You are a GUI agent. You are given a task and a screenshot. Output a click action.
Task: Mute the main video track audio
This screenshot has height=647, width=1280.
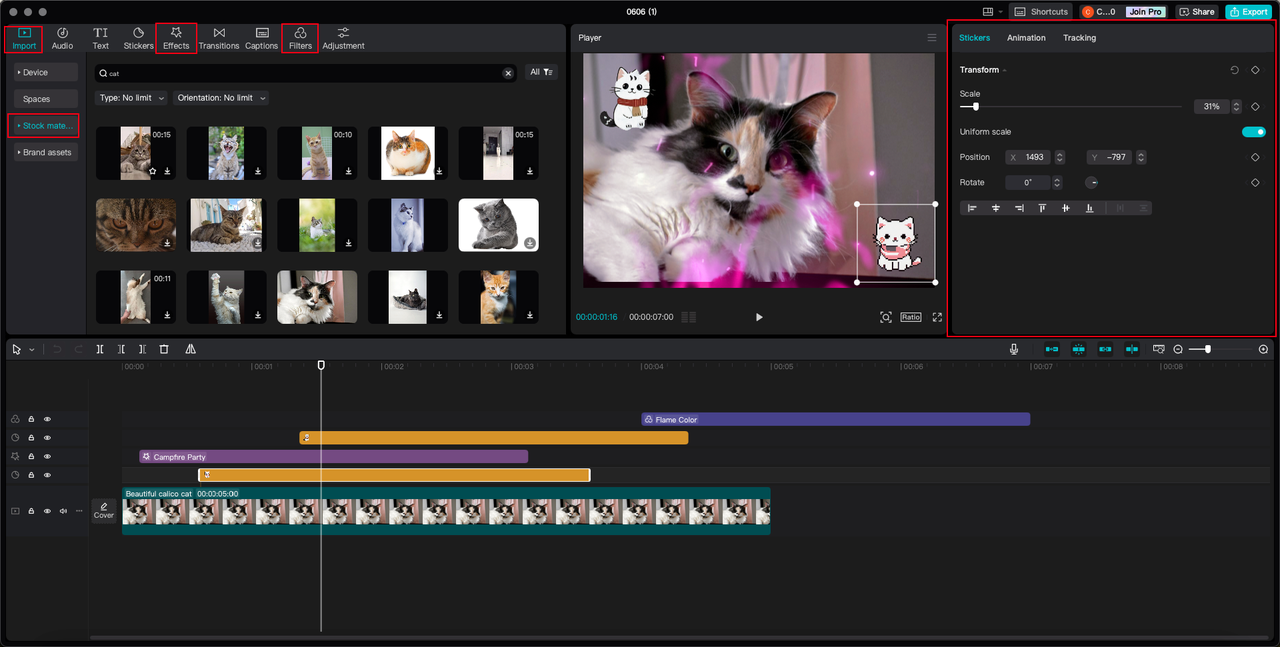(x=63, y=511)
